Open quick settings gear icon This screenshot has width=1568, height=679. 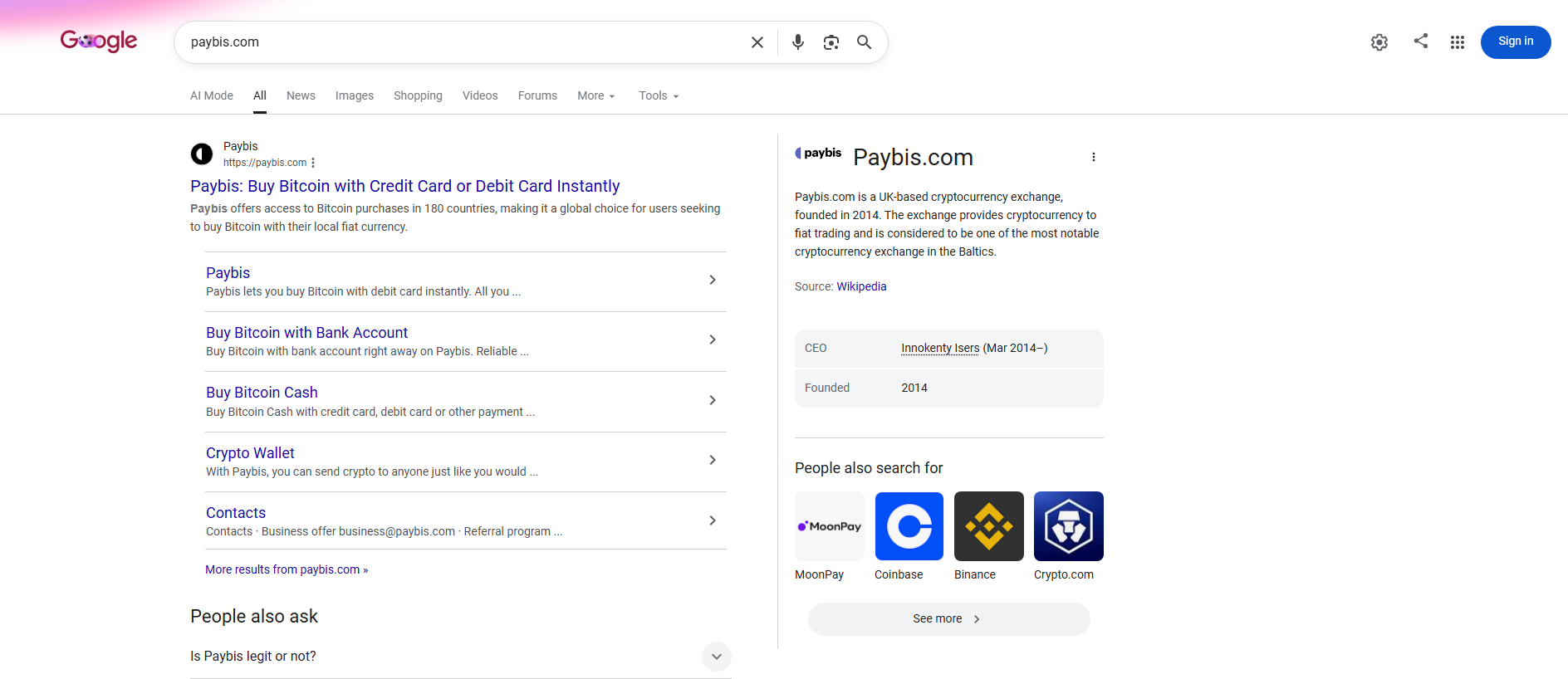(x=1379, y=42)
